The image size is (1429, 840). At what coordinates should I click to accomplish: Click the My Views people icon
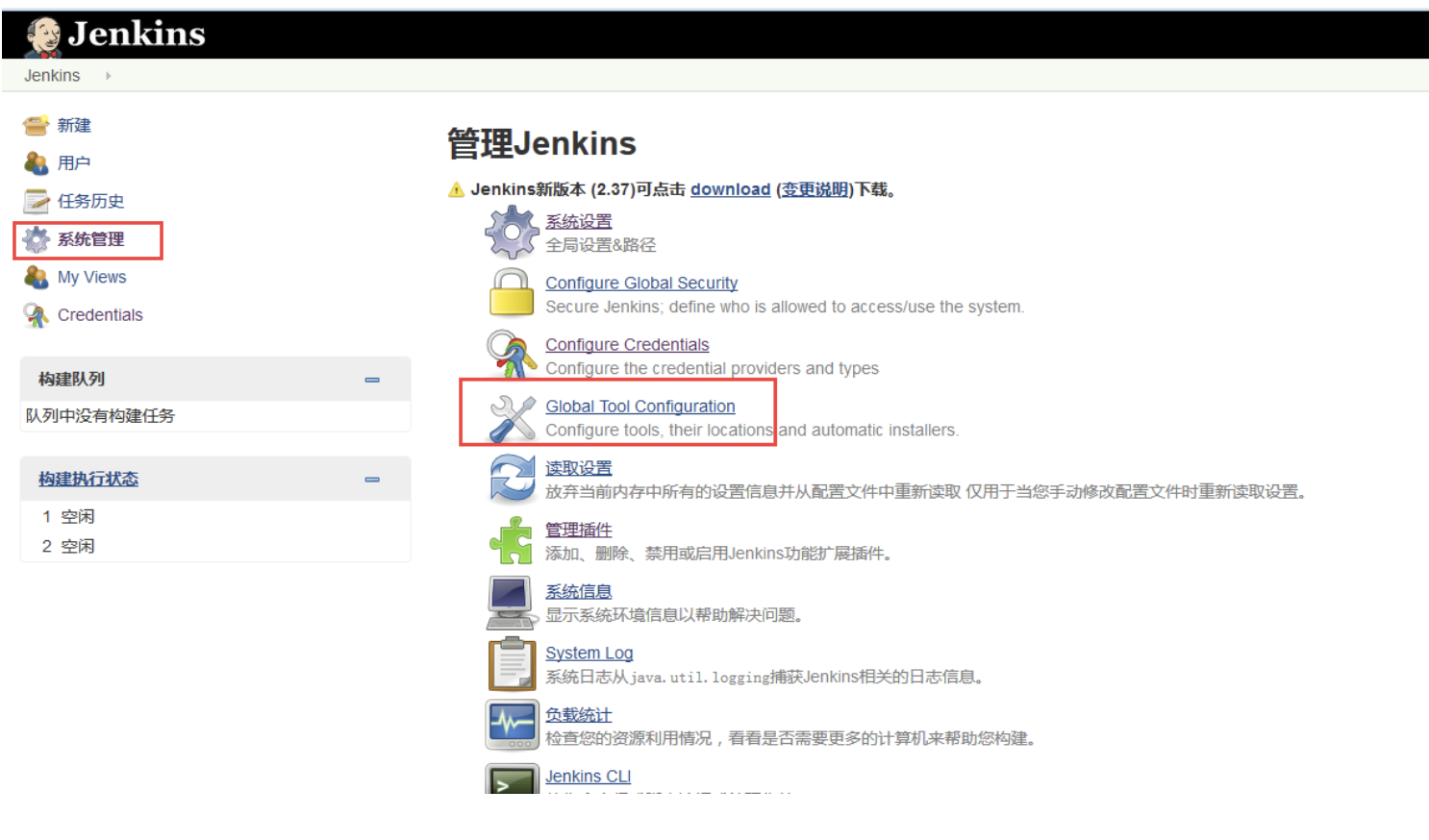36,277
